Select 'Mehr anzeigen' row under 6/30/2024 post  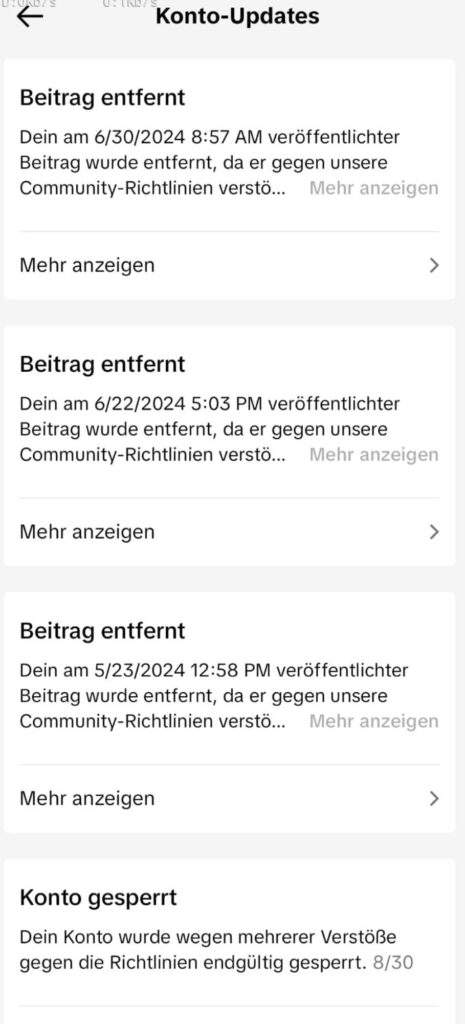click(229, 265)
